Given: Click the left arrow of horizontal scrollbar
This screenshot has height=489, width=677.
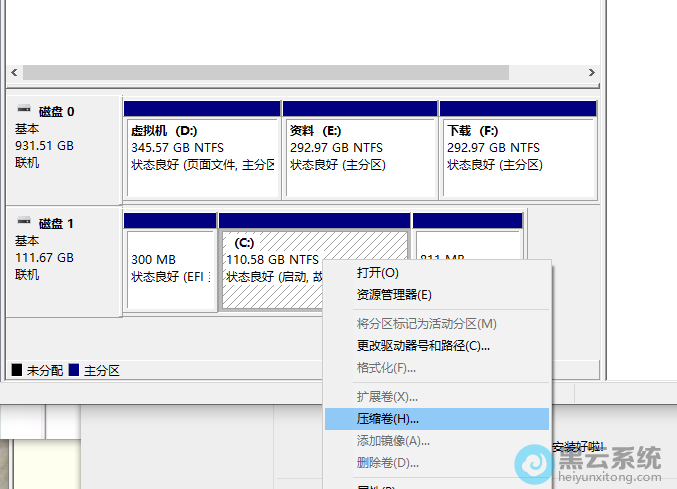Looking at the screenshot, I should click(x=14, y=73).
